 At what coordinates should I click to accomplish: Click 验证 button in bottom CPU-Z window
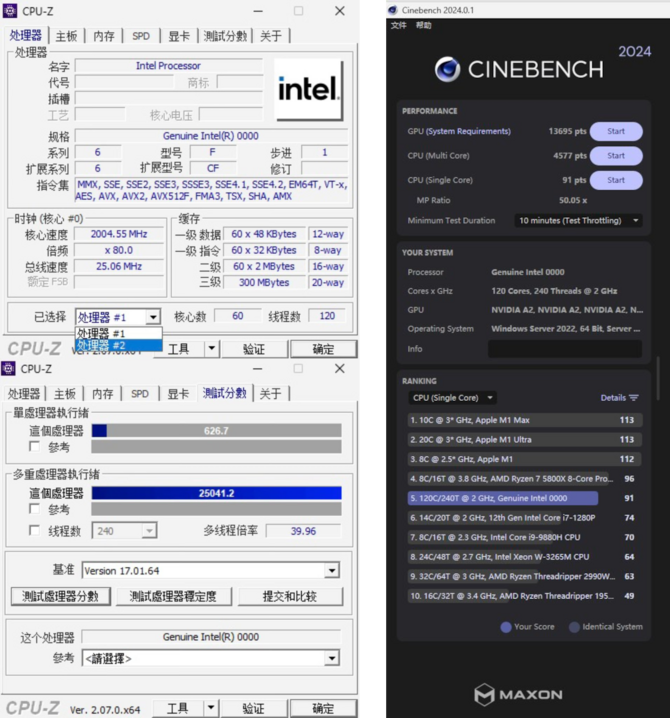pos(254,708)
